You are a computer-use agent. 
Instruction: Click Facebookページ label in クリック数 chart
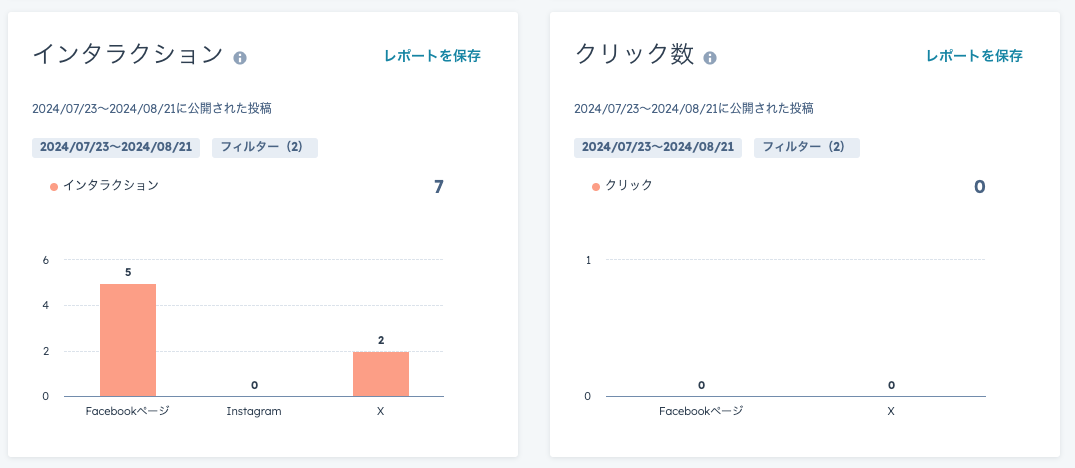coord(701,412)
